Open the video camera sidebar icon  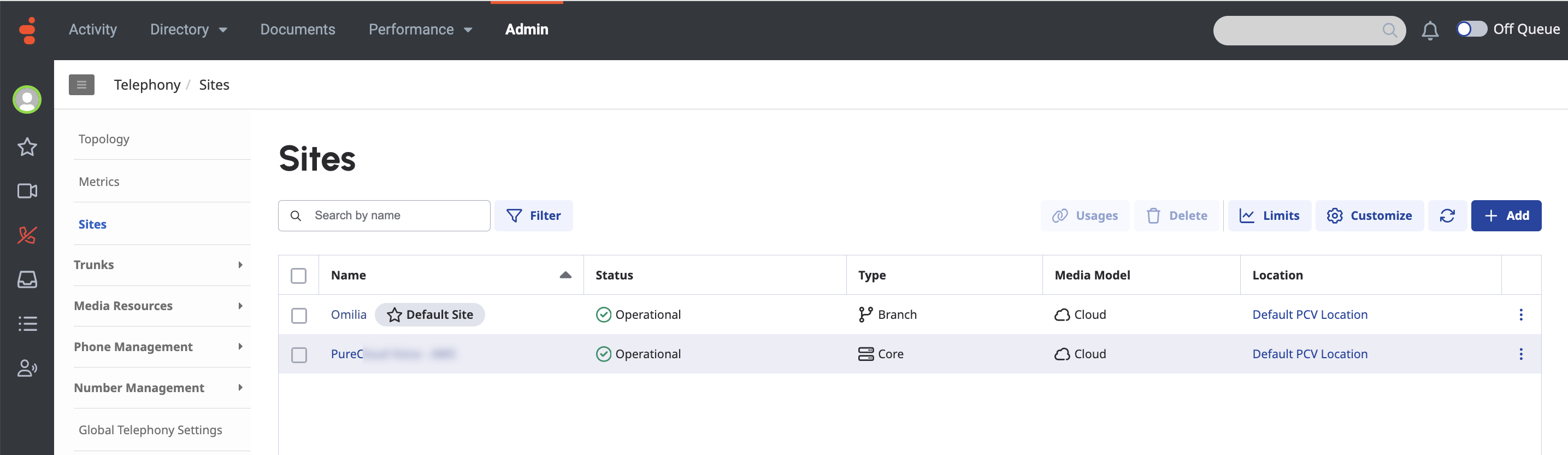pos(27,191)
